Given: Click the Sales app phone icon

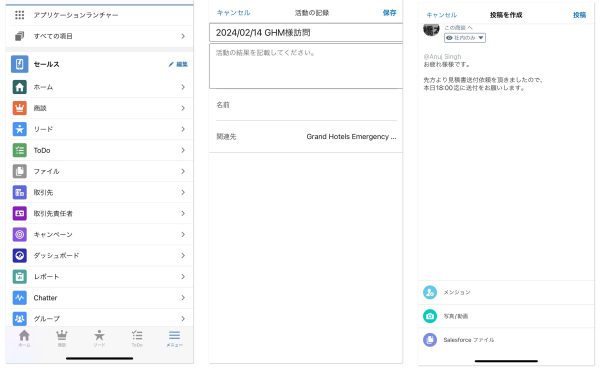Looking at the screenshot, I should (x=20, y=64).
